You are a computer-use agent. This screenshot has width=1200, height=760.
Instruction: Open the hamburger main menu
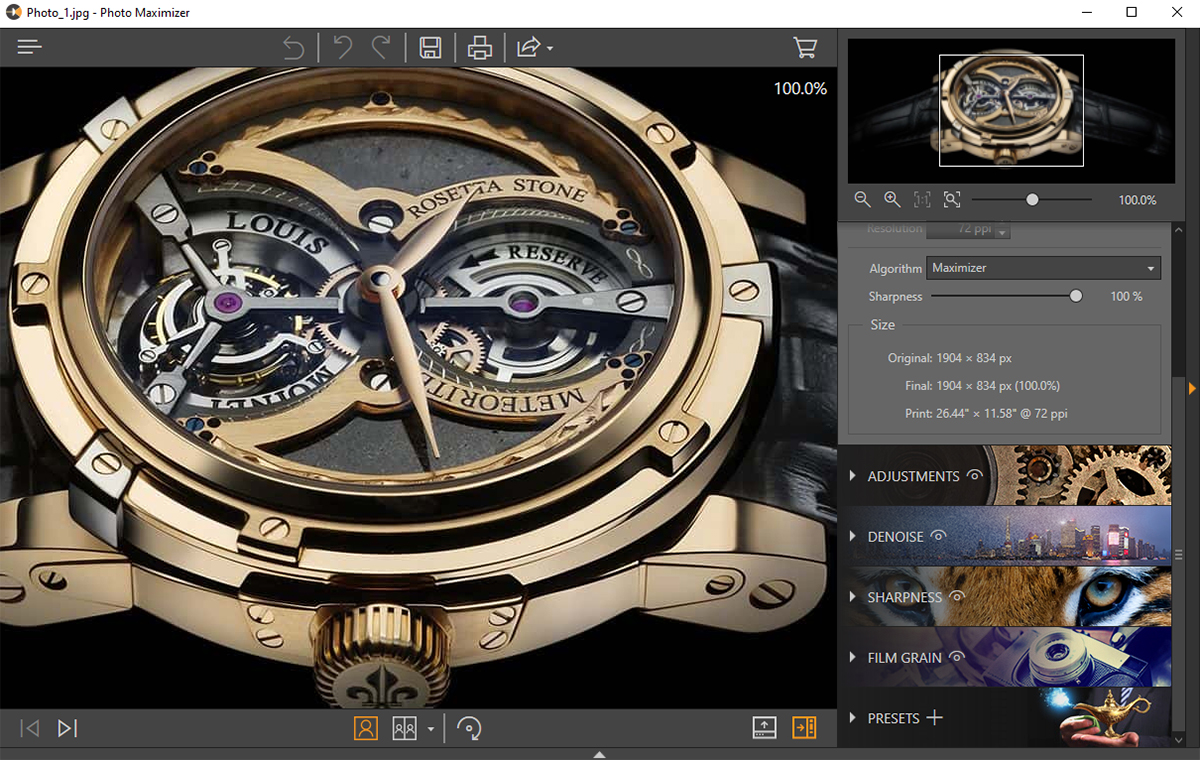30,47
